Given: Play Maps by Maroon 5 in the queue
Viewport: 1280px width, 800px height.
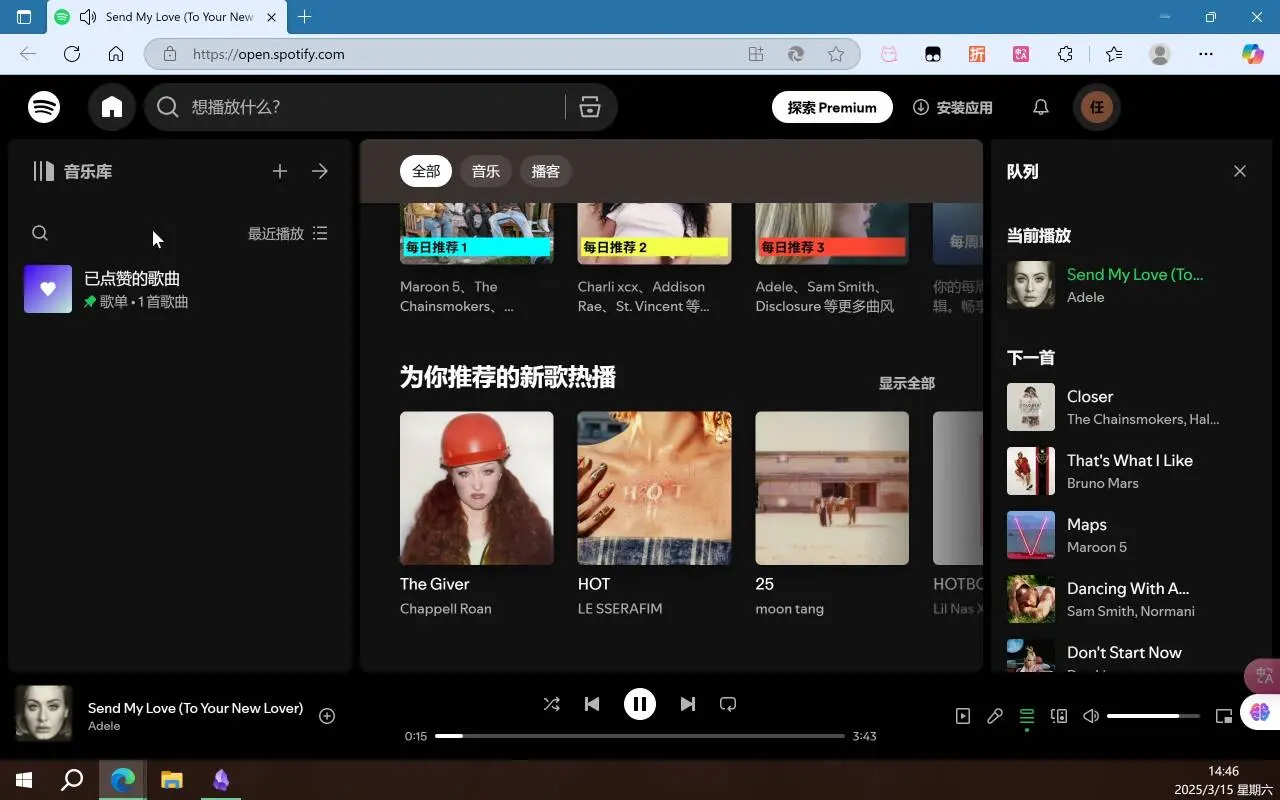Looking at the screenshot, I should pyautogui.click(x=1131, y=535).
